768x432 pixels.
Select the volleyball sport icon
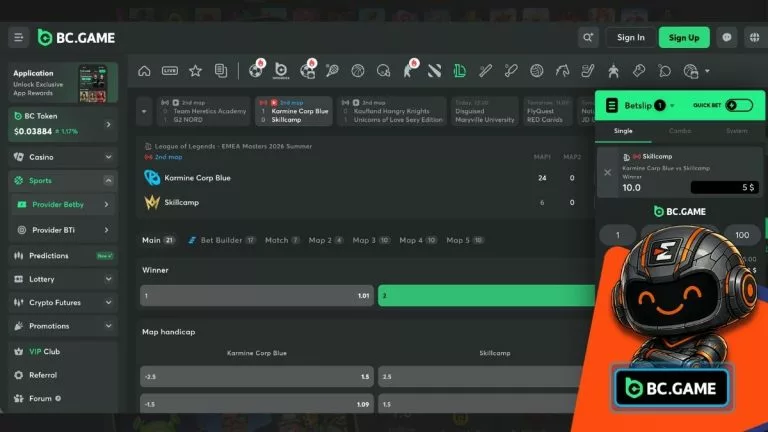click(536, 71)
